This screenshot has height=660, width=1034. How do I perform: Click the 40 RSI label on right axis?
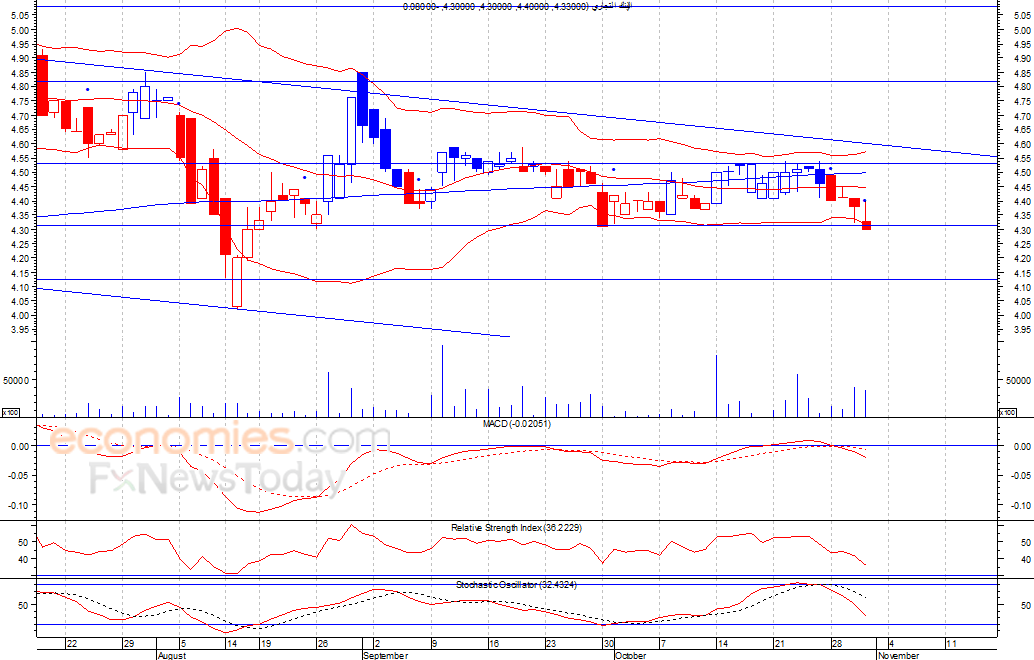[1025, 560]
